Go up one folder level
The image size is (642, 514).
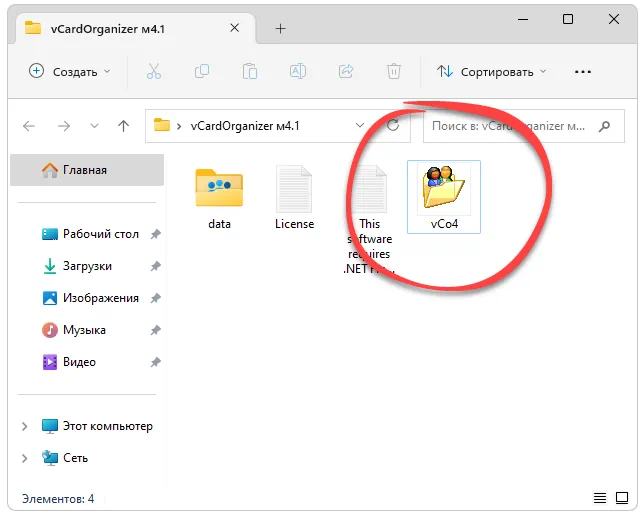(123, 126)
